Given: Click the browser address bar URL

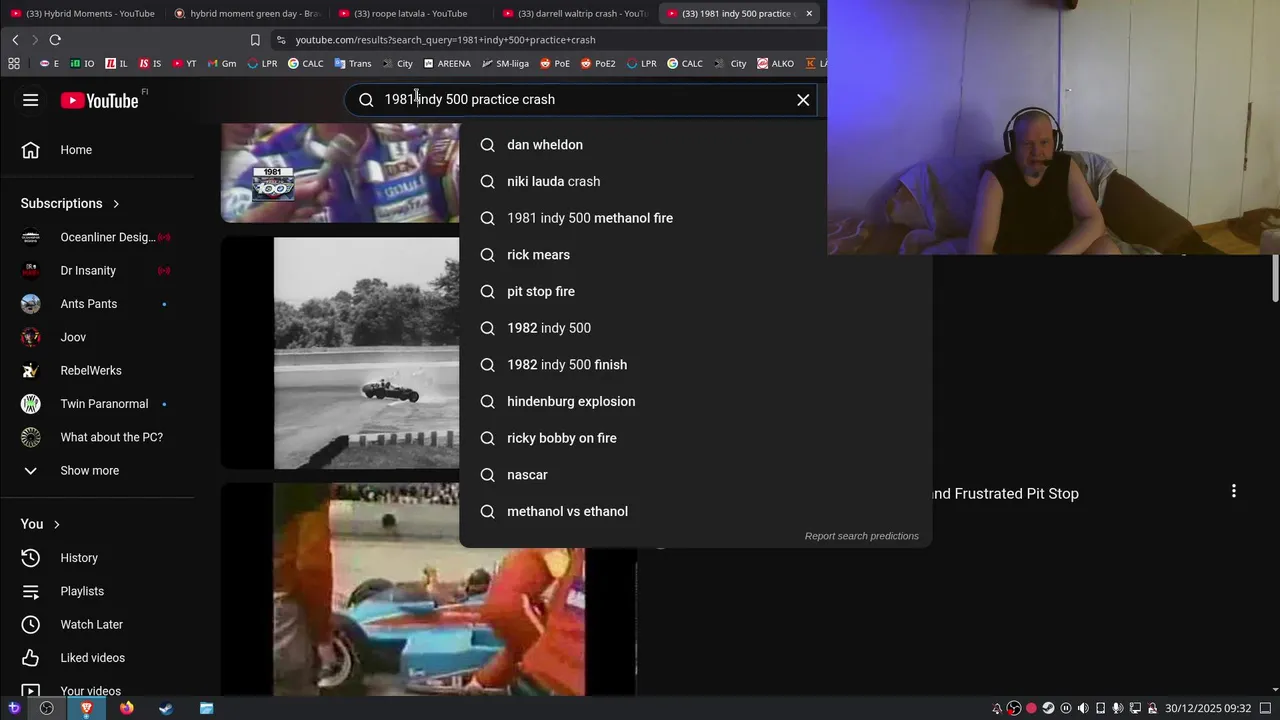Looking at the screenshot, I should click(x=446, y=40).
